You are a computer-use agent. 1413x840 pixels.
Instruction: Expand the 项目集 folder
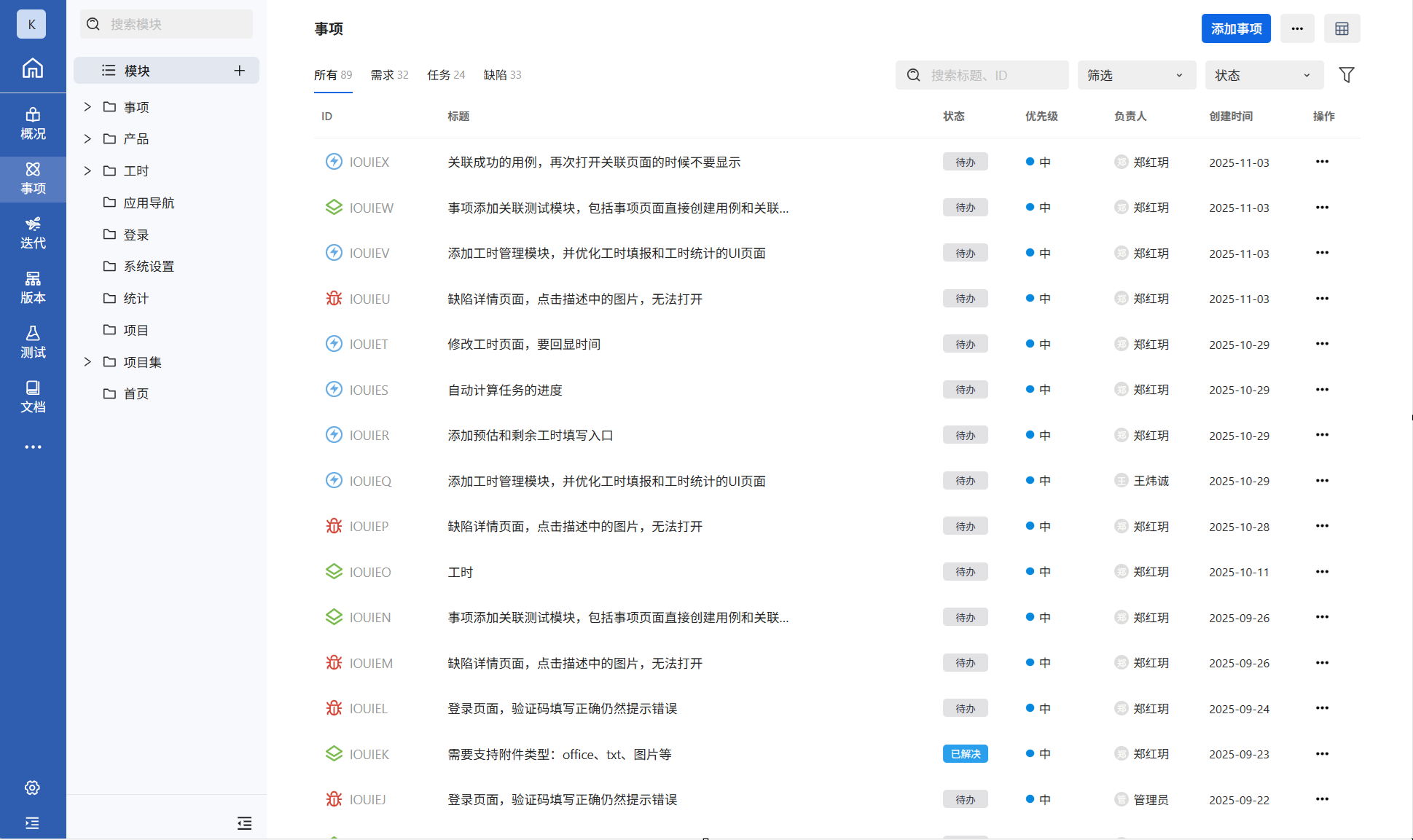(x=87, y=362)
